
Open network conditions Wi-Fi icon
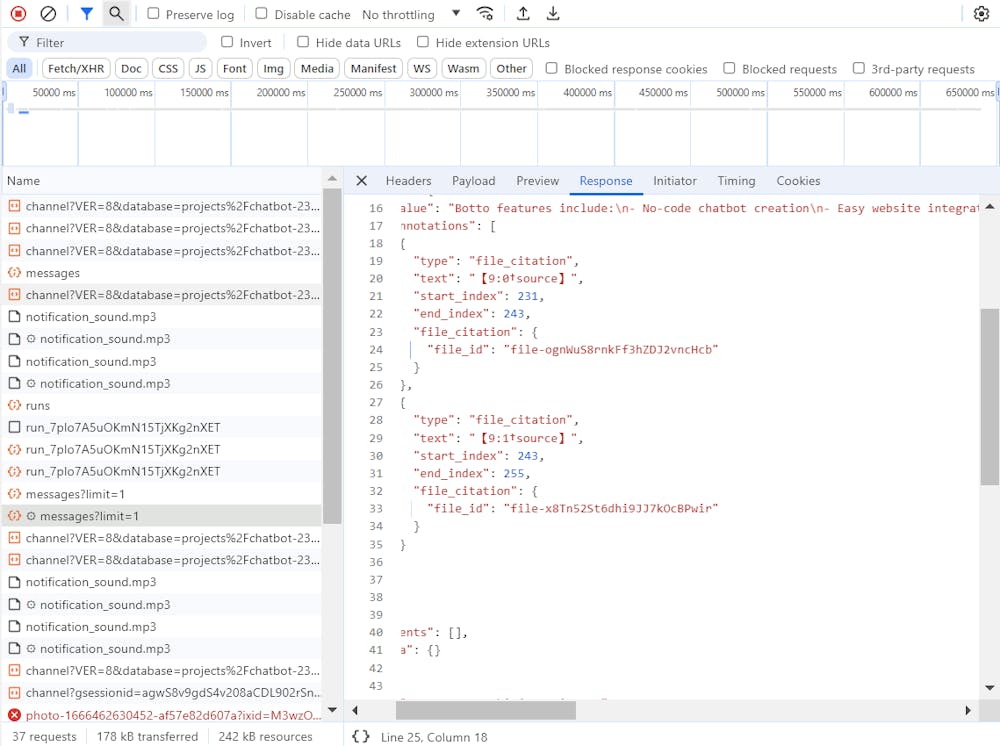(485, 14)
